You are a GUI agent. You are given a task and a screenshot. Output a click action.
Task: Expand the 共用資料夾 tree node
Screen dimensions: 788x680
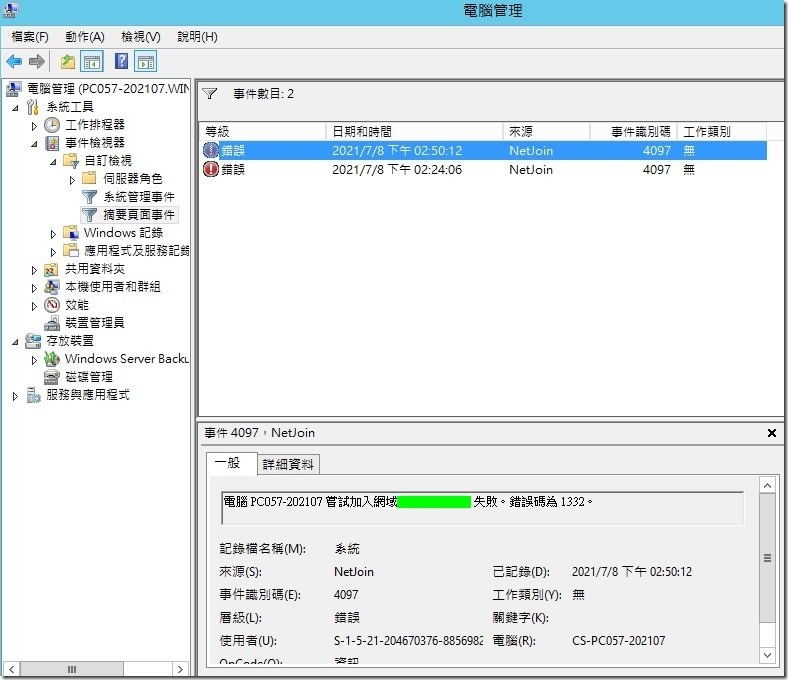(34, 270)
